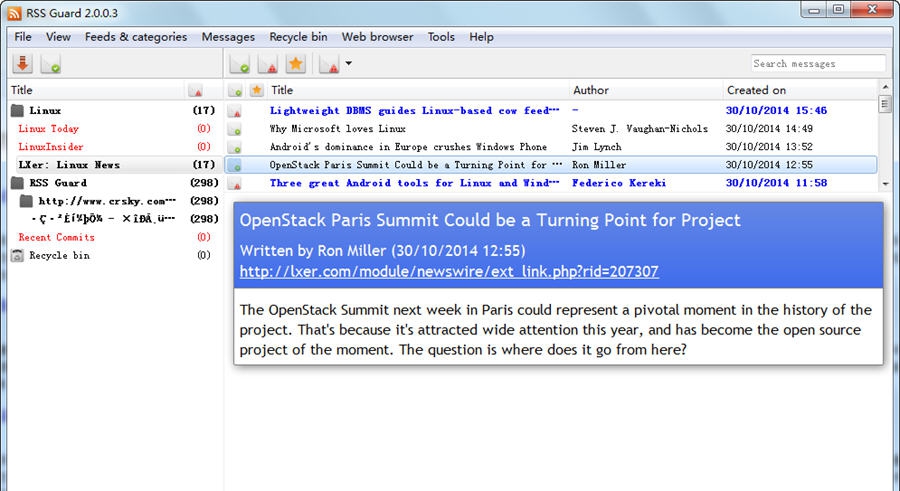Click author 'Federico Kereki' cell
This screenshot has height=491, width=900.
pos(619,183)
